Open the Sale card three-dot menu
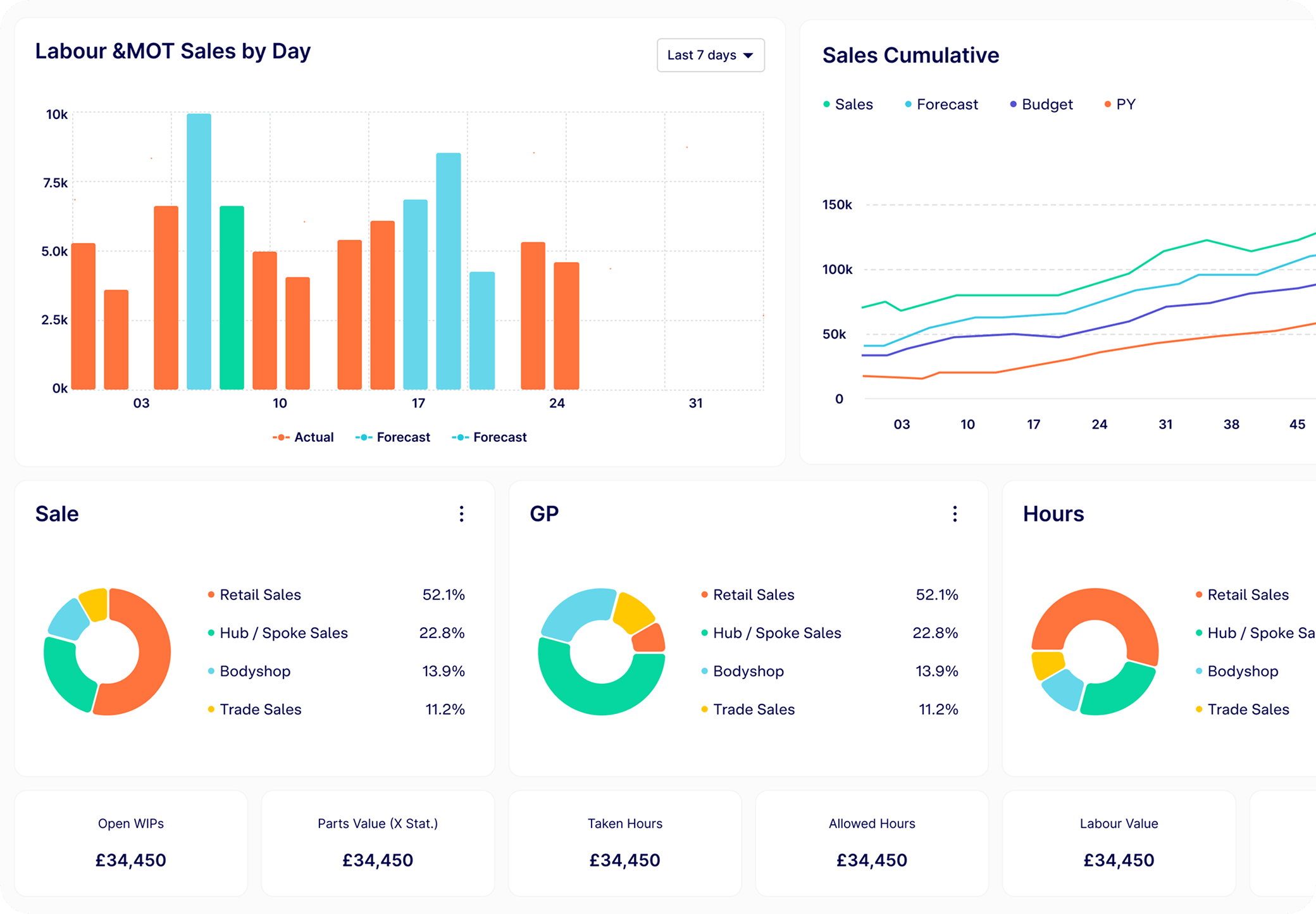This screenshot has width=1316, height=914. click(x=461, y=513)
